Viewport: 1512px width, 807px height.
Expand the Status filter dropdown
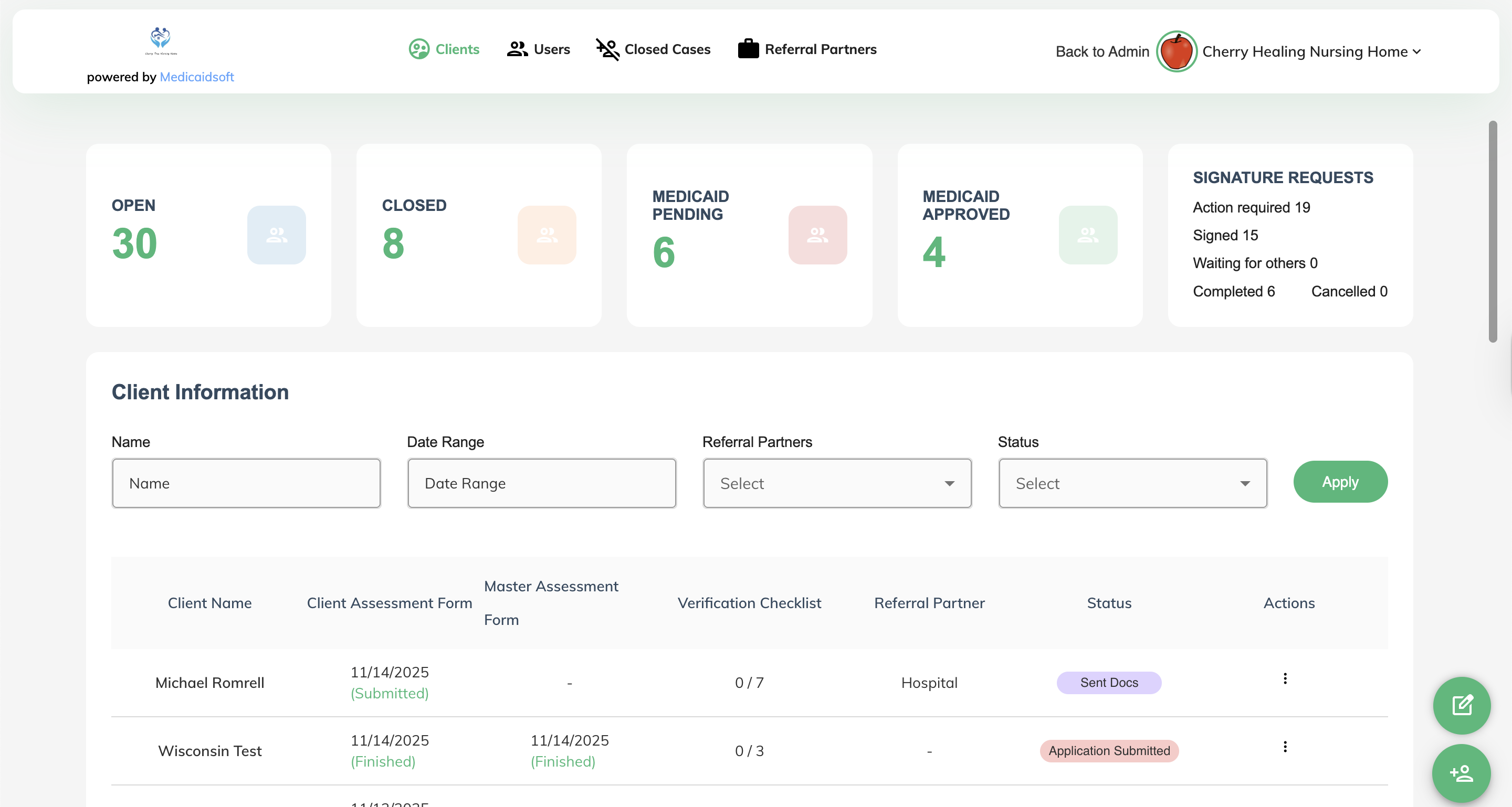point(1132,483)
